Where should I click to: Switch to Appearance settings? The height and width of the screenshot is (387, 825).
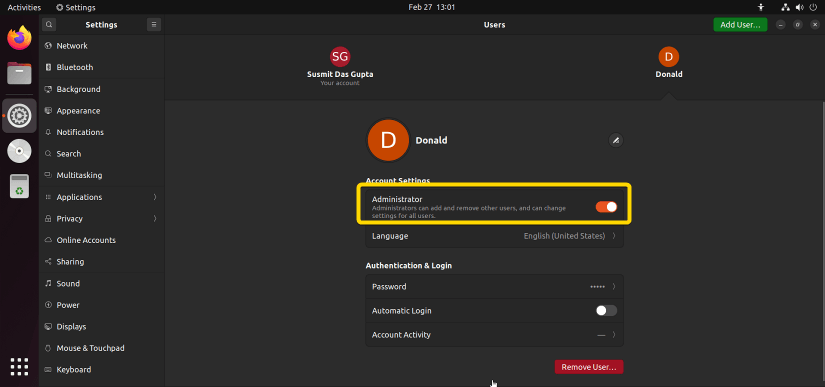102,110
